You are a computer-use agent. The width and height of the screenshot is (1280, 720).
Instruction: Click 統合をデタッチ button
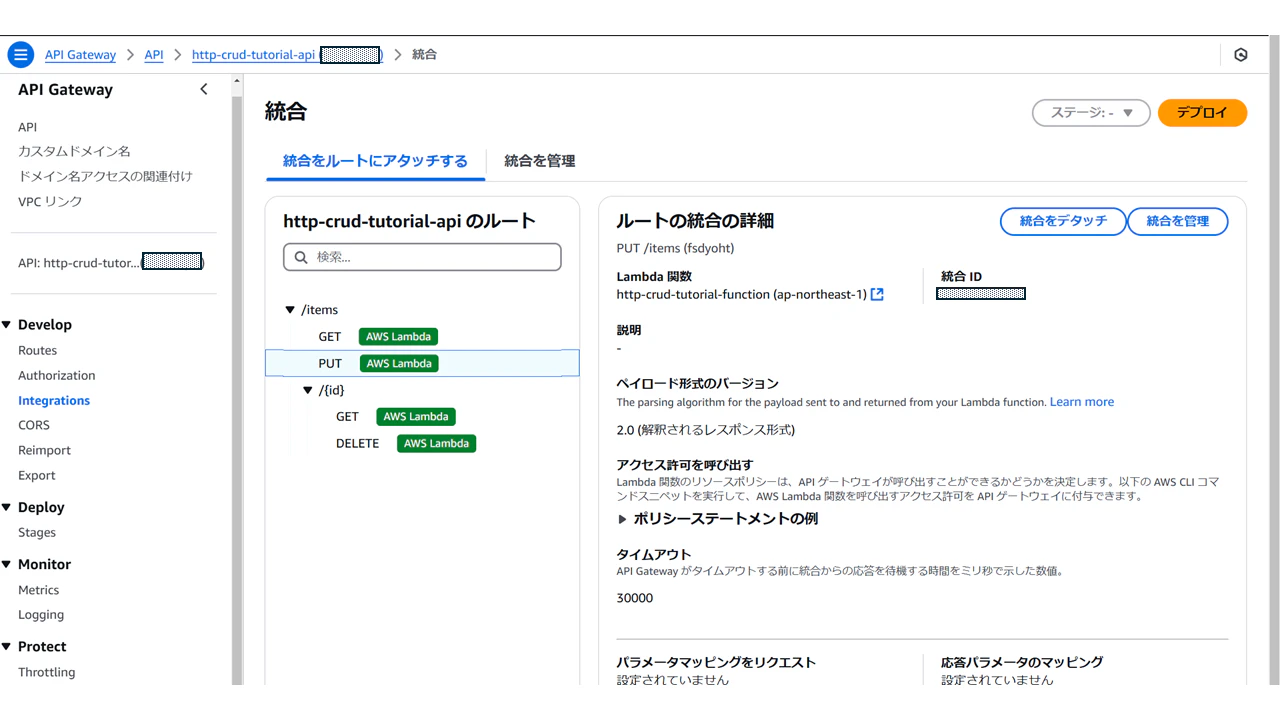1063,221
